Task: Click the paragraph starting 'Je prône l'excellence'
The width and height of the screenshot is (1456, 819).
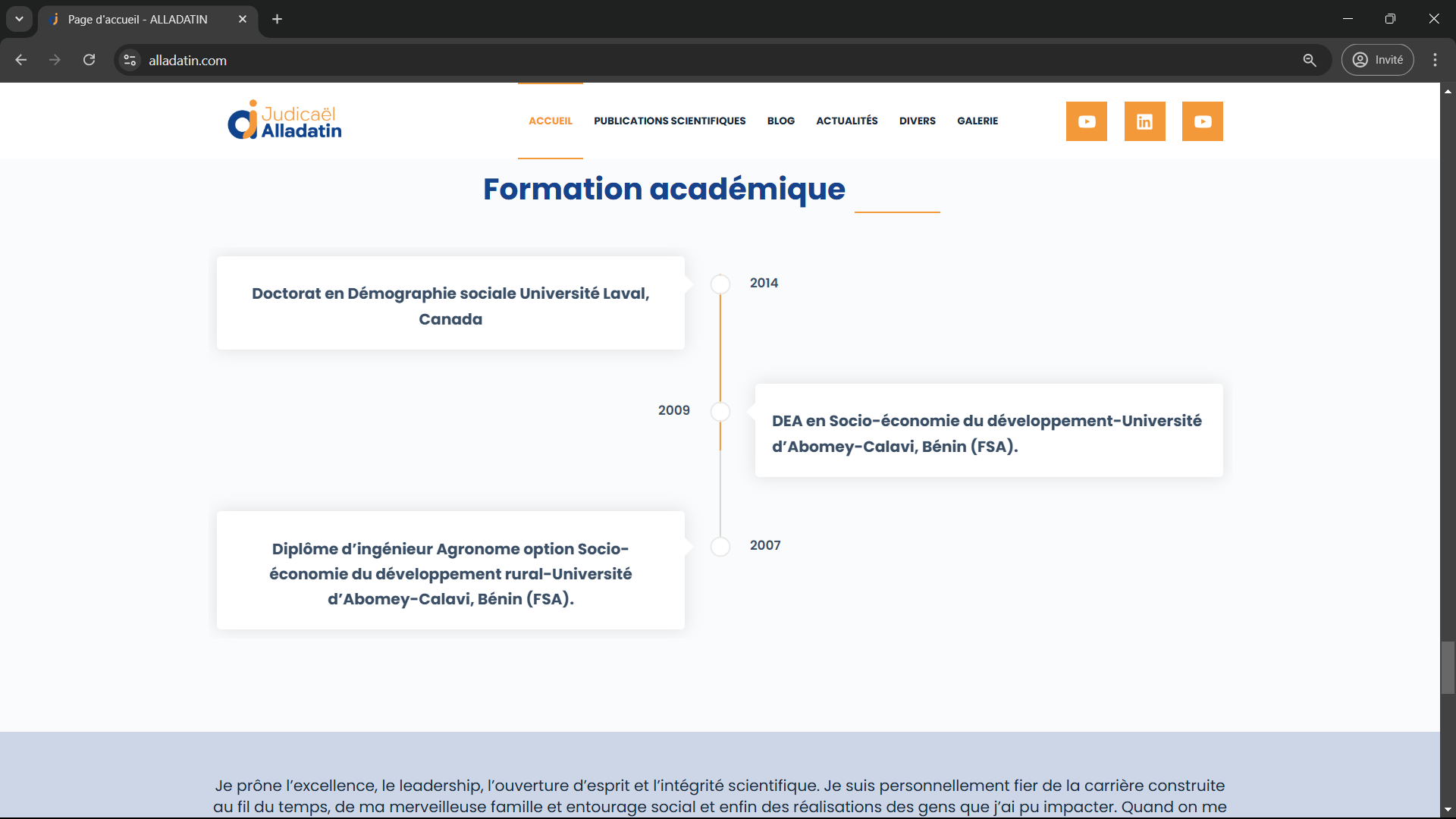Action: [720, 796]
